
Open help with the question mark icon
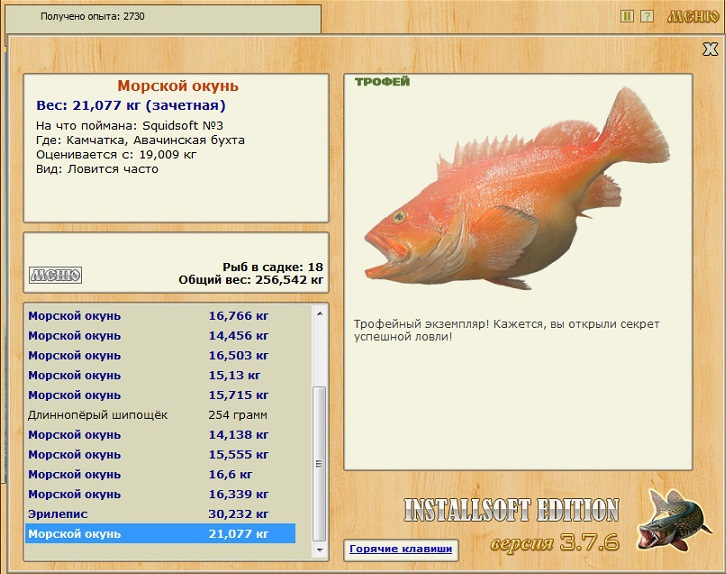pyautogui.click(x=647, y=17)
